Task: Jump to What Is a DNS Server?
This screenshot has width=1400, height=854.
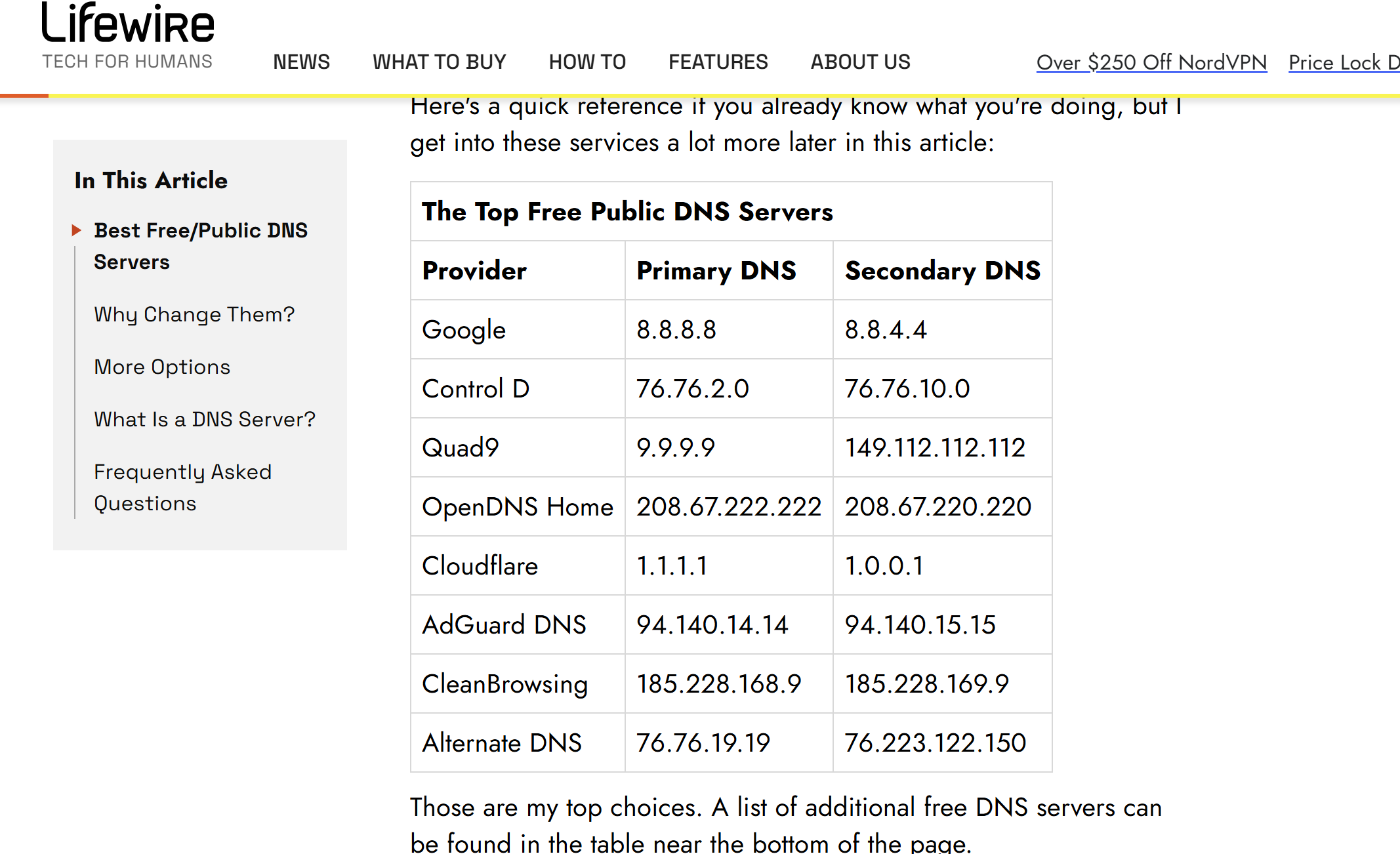Action: (x=205, y=419)
